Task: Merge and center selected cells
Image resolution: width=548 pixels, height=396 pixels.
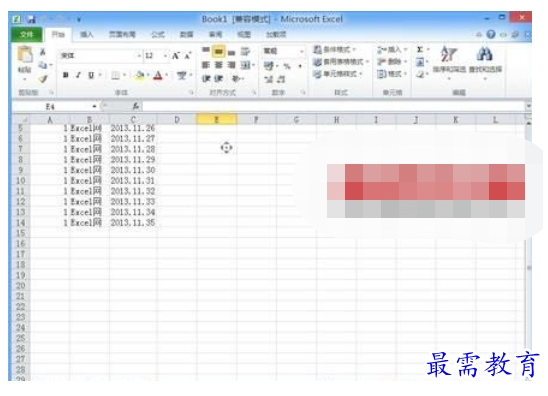Action: [x=246, y=65]
